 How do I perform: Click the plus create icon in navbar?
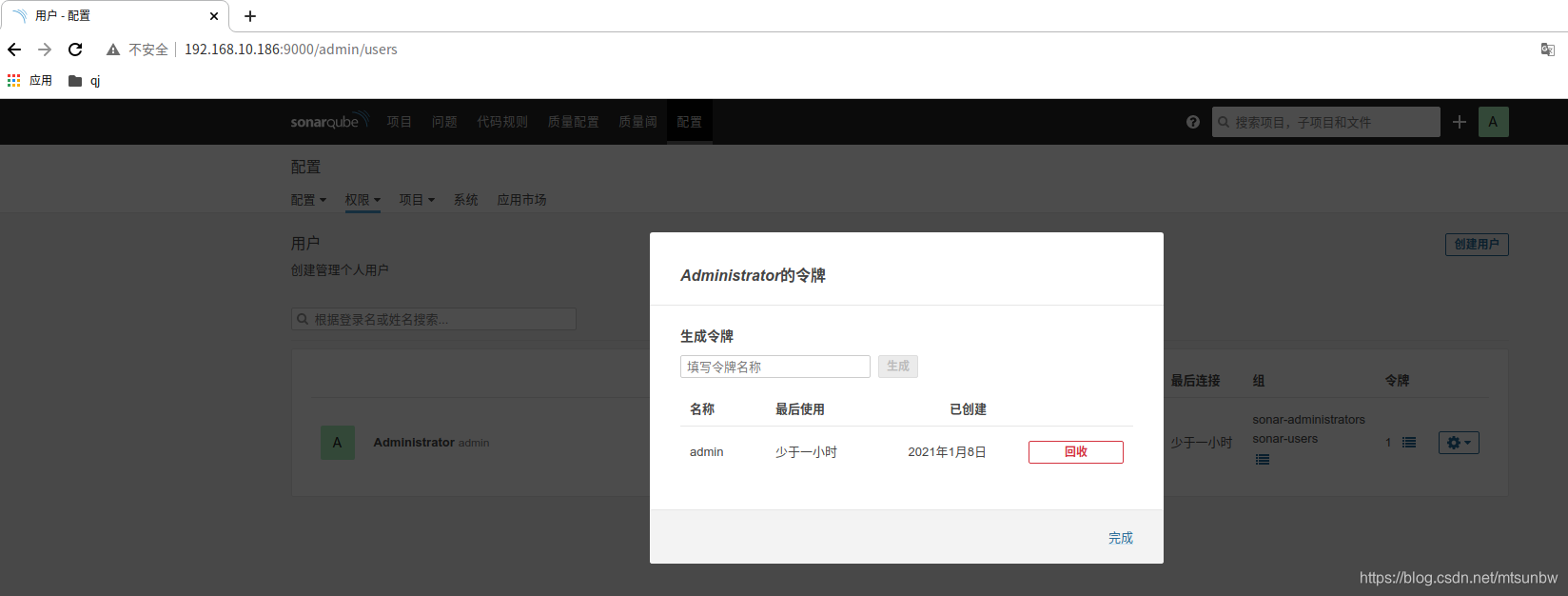[x=1460, y=122]
